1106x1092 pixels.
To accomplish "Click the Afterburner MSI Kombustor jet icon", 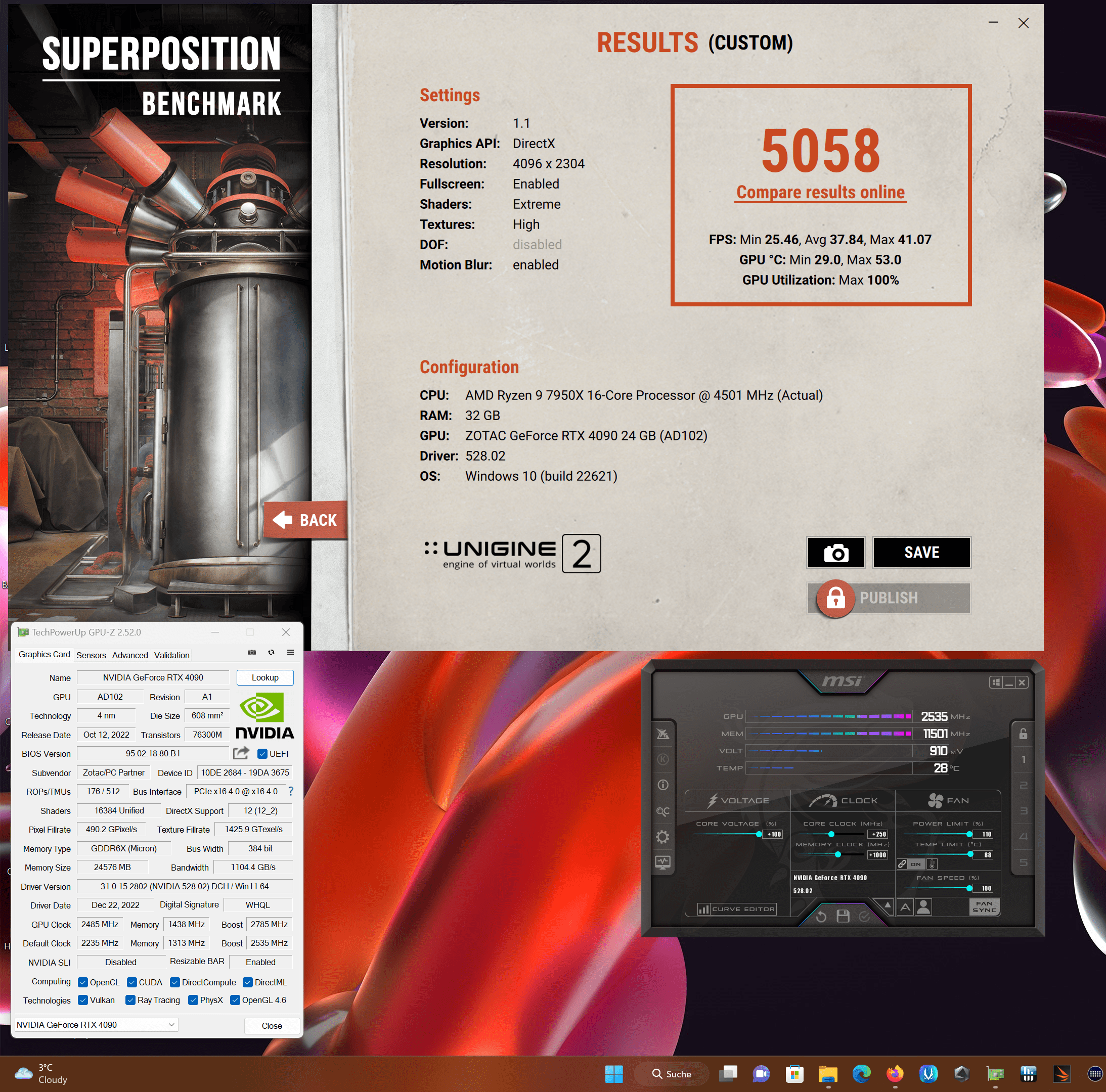I will 663,734.
